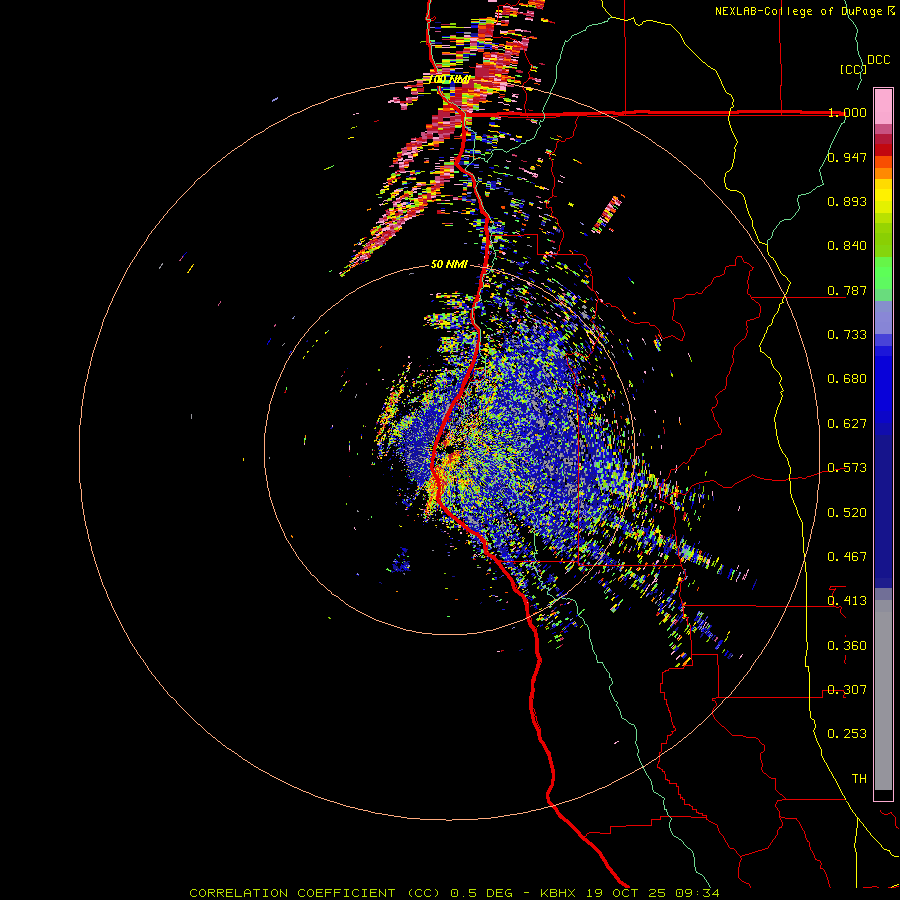Click the 0.680 legend value

(847, 379)
